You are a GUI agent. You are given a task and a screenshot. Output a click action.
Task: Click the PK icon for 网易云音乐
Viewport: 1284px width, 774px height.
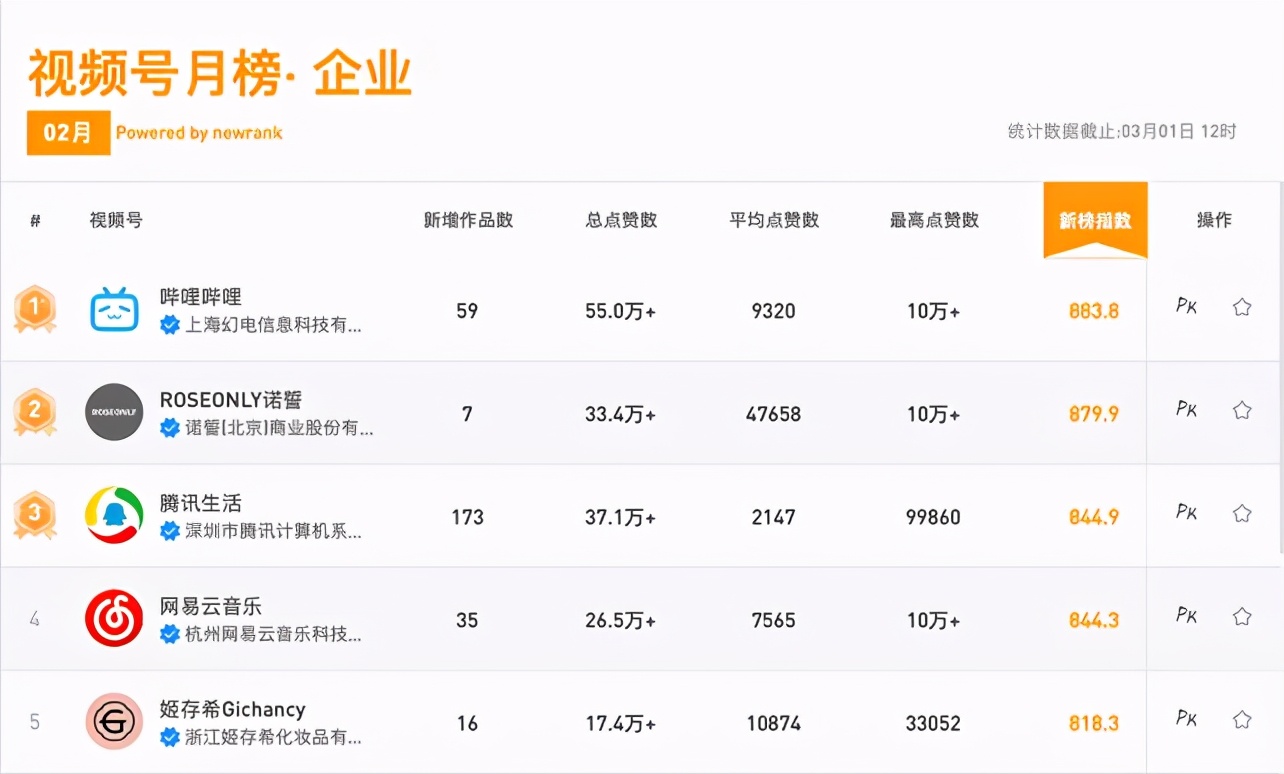click(x=1186, y=615)
